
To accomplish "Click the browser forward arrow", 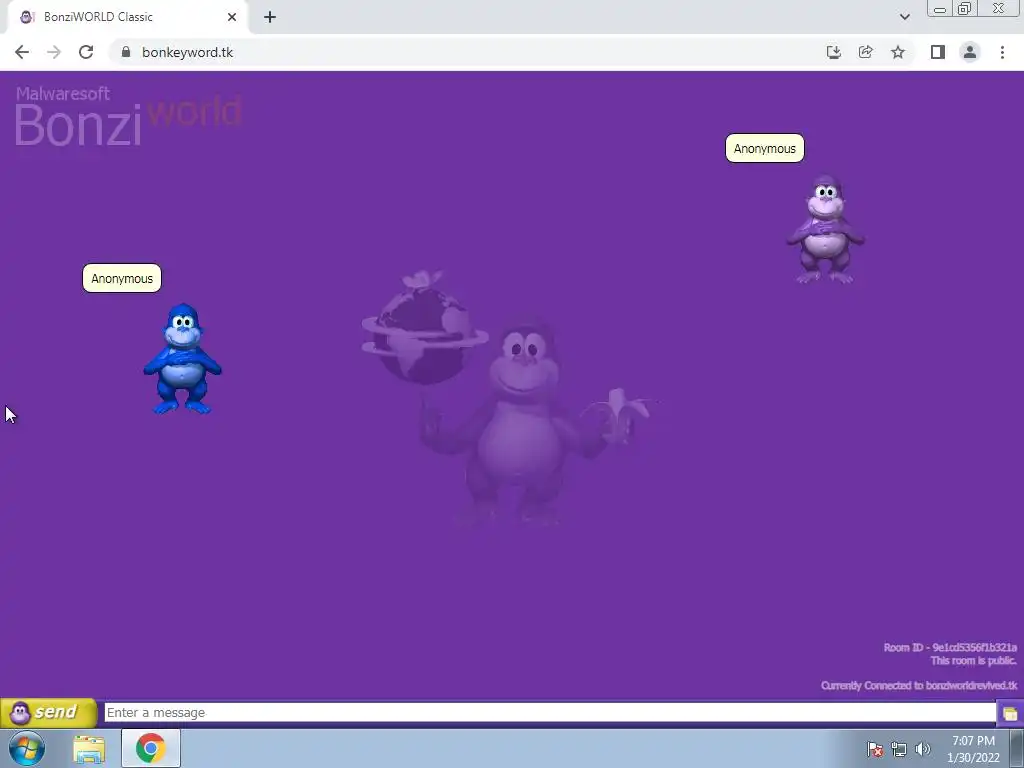I will click(54, 52).
